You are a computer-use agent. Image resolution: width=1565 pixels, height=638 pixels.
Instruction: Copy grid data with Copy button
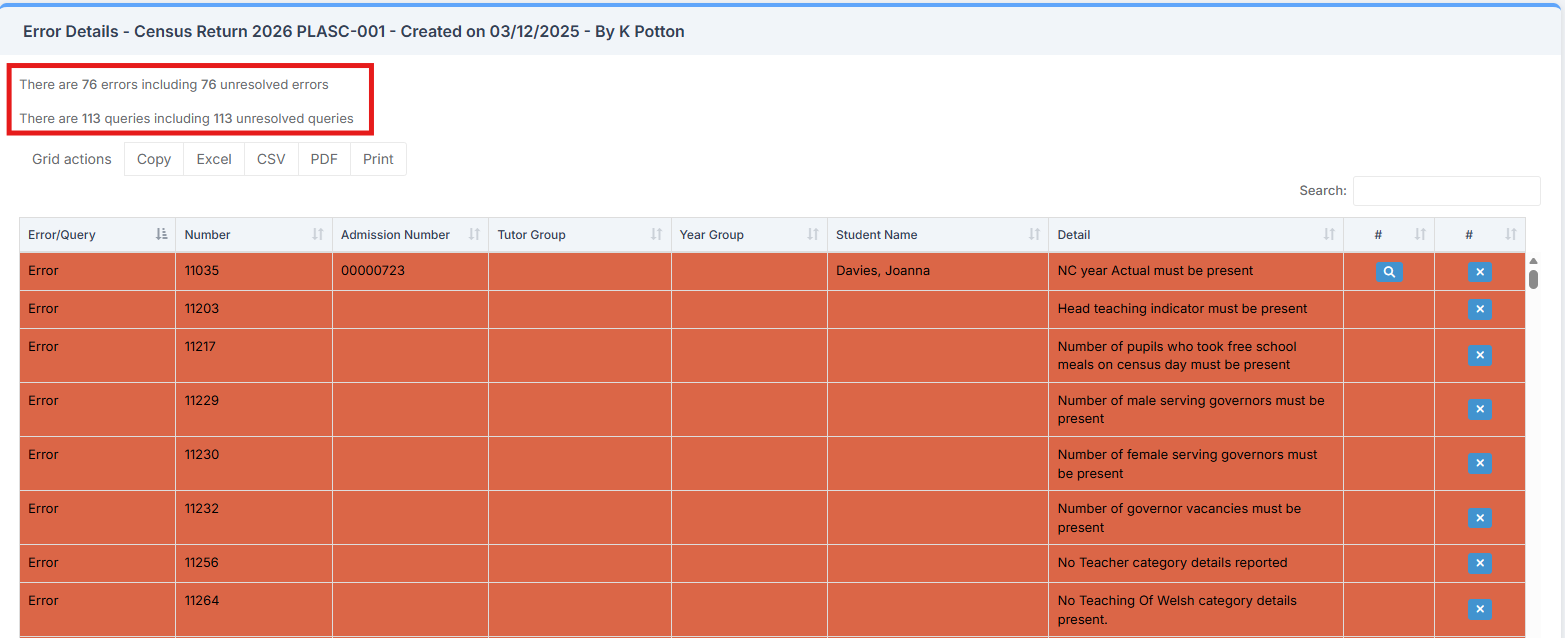(154, 159)
